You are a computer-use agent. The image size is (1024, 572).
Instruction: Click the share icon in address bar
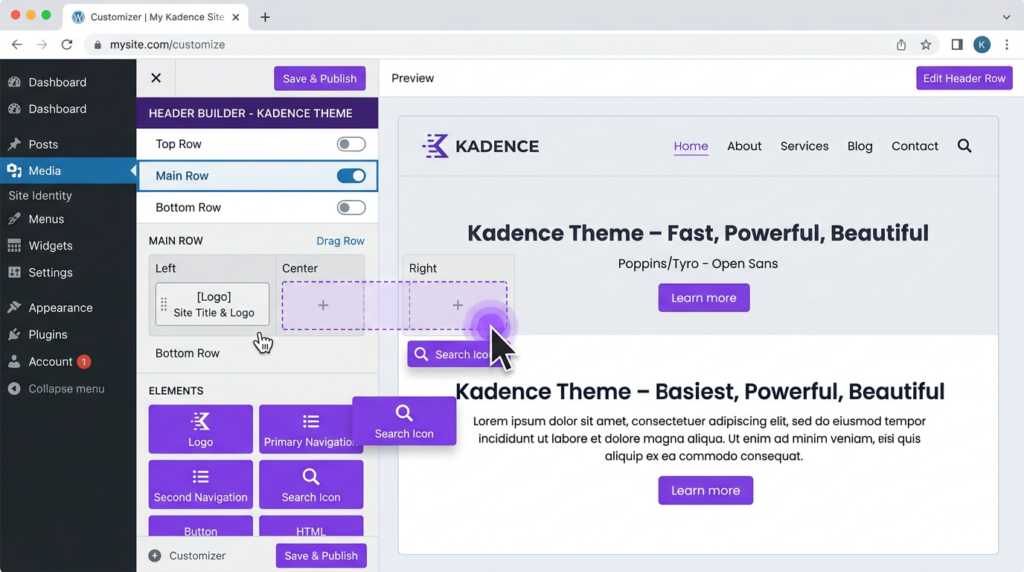pos(901,44)
